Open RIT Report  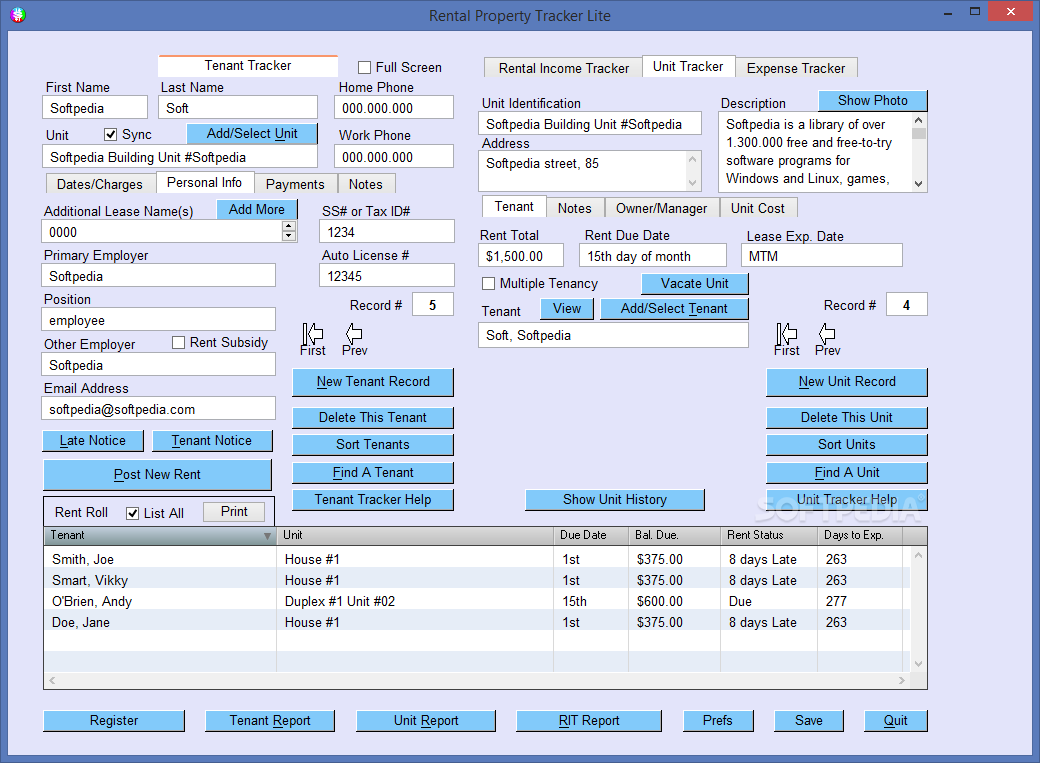click(x=589, y=721)
